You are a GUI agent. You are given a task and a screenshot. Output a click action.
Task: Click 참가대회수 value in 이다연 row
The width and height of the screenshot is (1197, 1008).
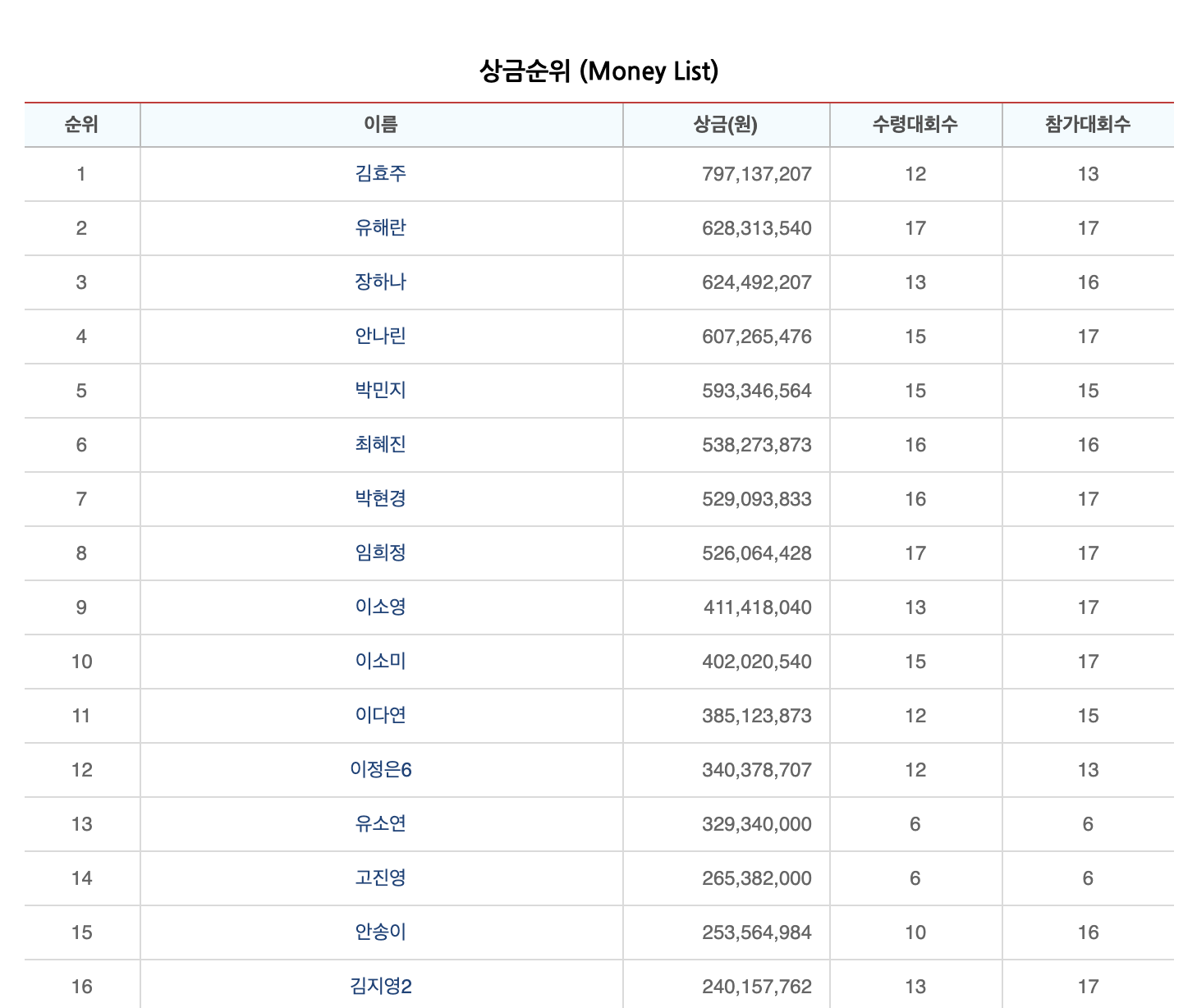tap(1088, 716)
